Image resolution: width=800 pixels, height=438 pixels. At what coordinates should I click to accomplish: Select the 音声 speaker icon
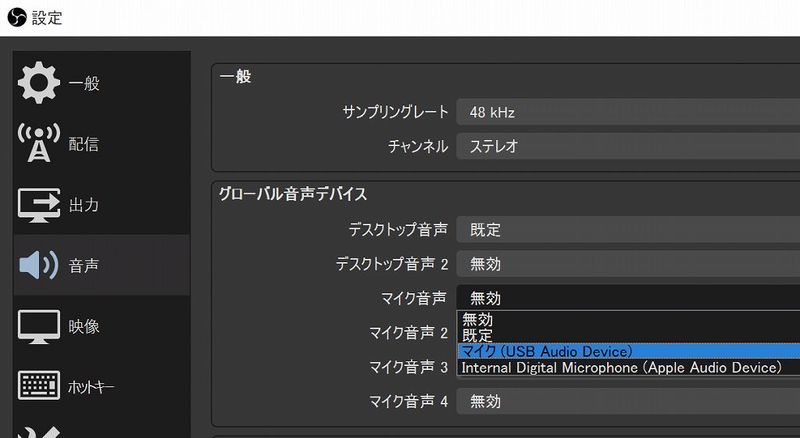pyautogui.click(x=39, y=265)
